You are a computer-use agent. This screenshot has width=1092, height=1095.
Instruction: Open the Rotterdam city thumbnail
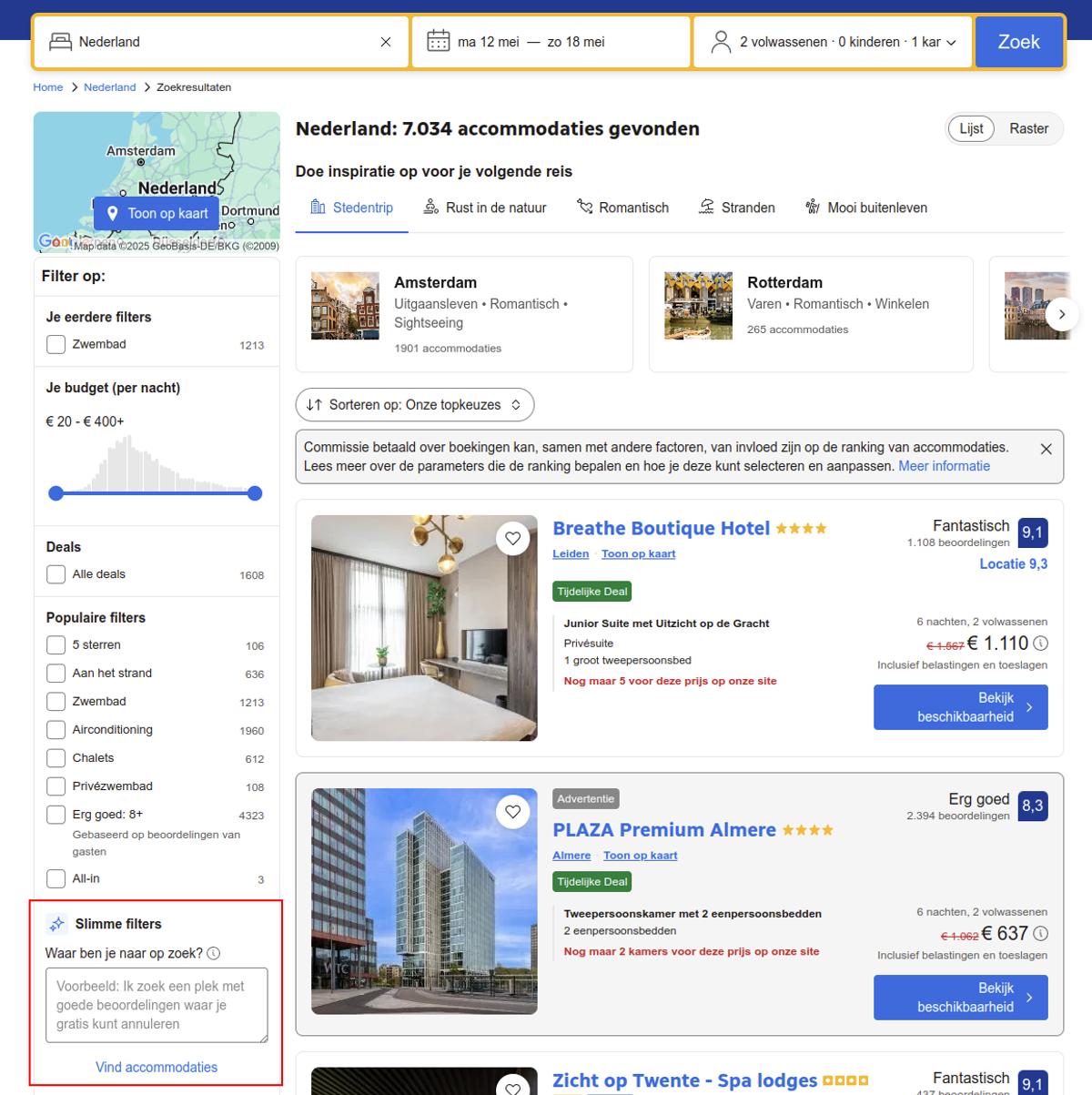tap(698, 306)
